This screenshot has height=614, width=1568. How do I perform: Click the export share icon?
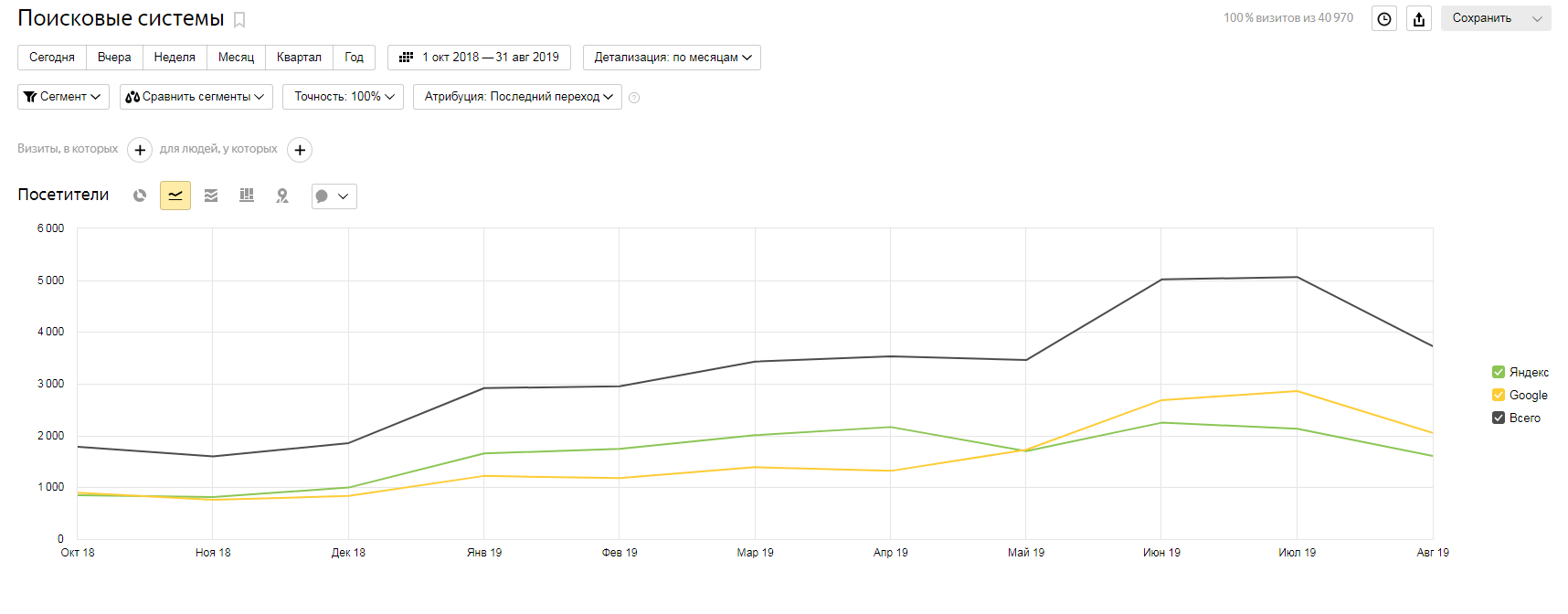coord(1419,19)
